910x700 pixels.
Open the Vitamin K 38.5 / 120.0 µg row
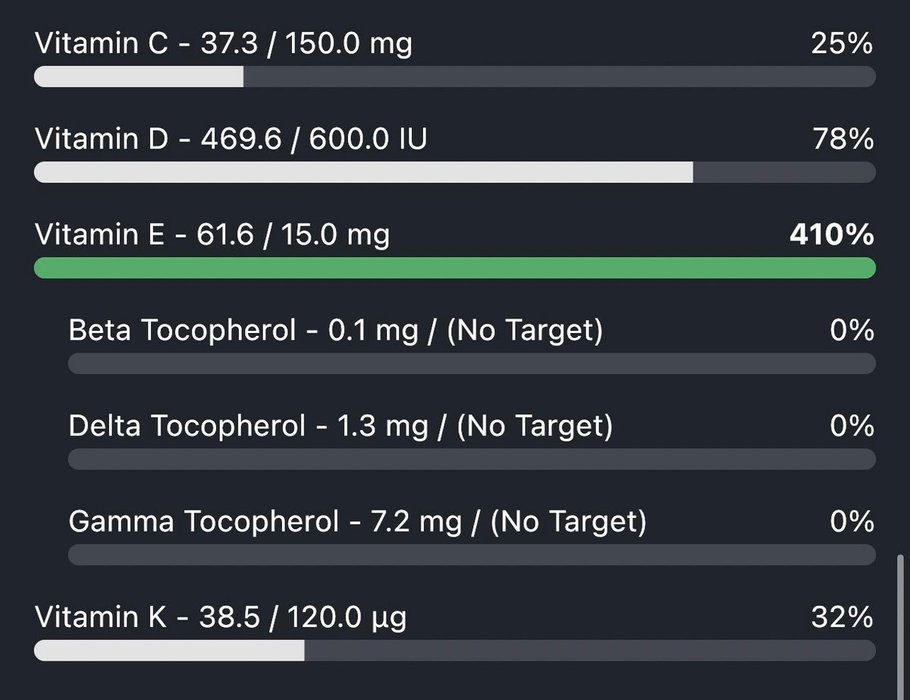220,617
